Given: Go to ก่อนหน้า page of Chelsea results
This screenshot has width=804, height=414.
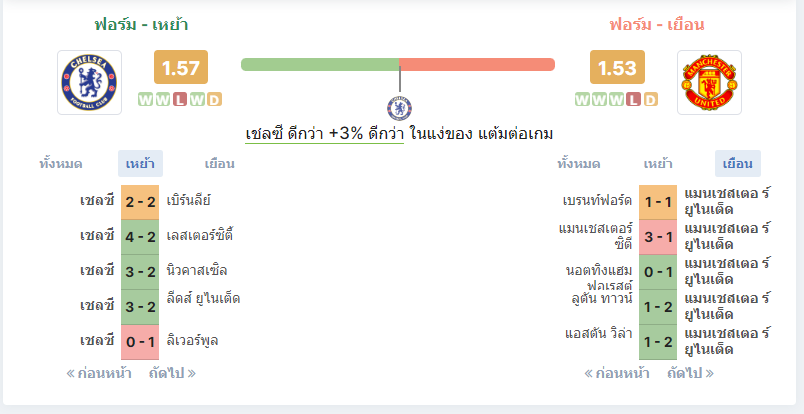Looking at the screenshot, I should pos(99,373).
